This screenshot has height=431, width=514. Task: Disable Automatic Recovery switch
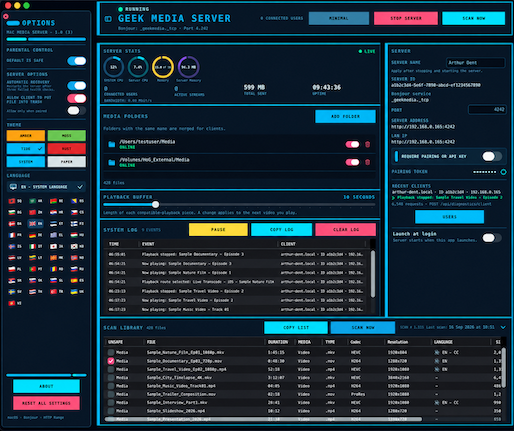pos(77,86)
